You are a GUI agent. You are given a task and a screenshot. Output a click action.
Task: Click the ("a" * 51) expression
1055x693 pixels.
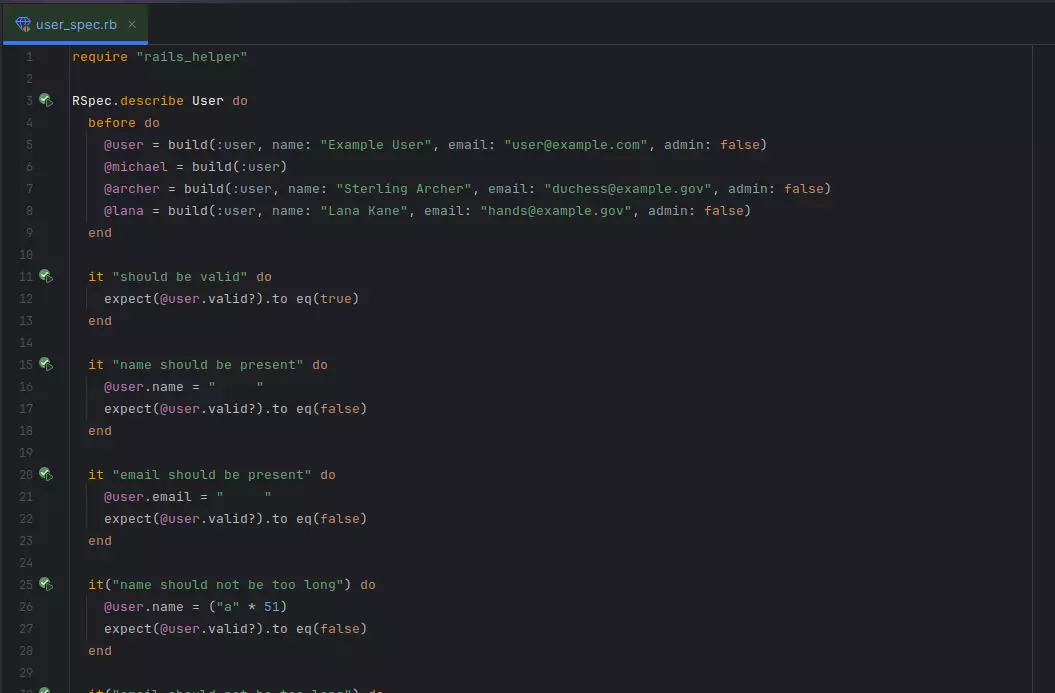(249, 606)
